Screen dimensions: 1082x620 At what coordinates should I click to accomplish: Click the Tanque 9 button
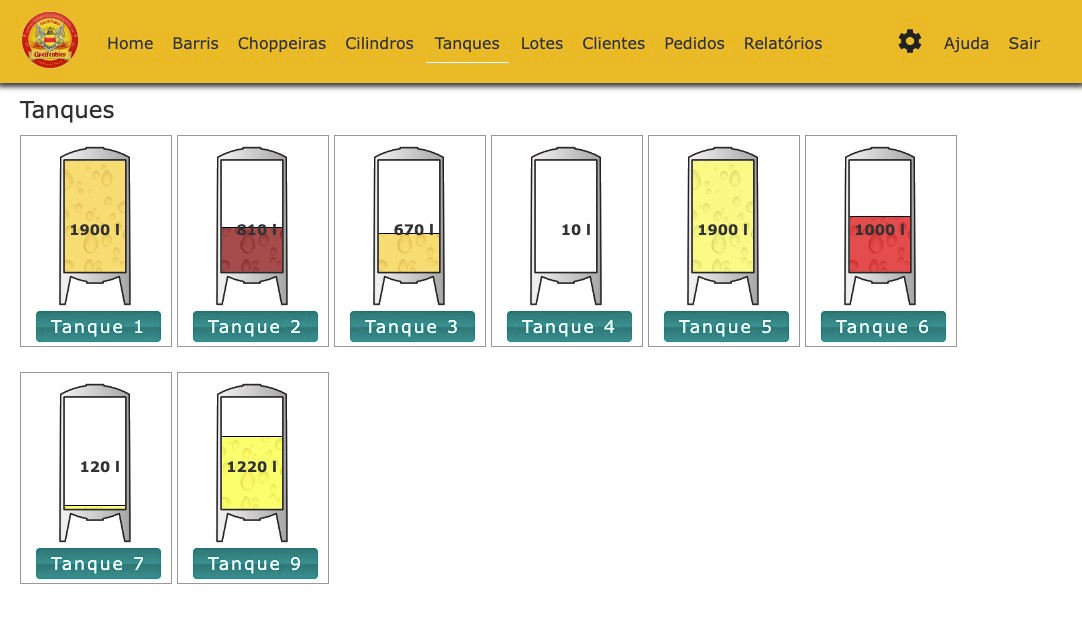pyautogui.click(x=255, y=563)
